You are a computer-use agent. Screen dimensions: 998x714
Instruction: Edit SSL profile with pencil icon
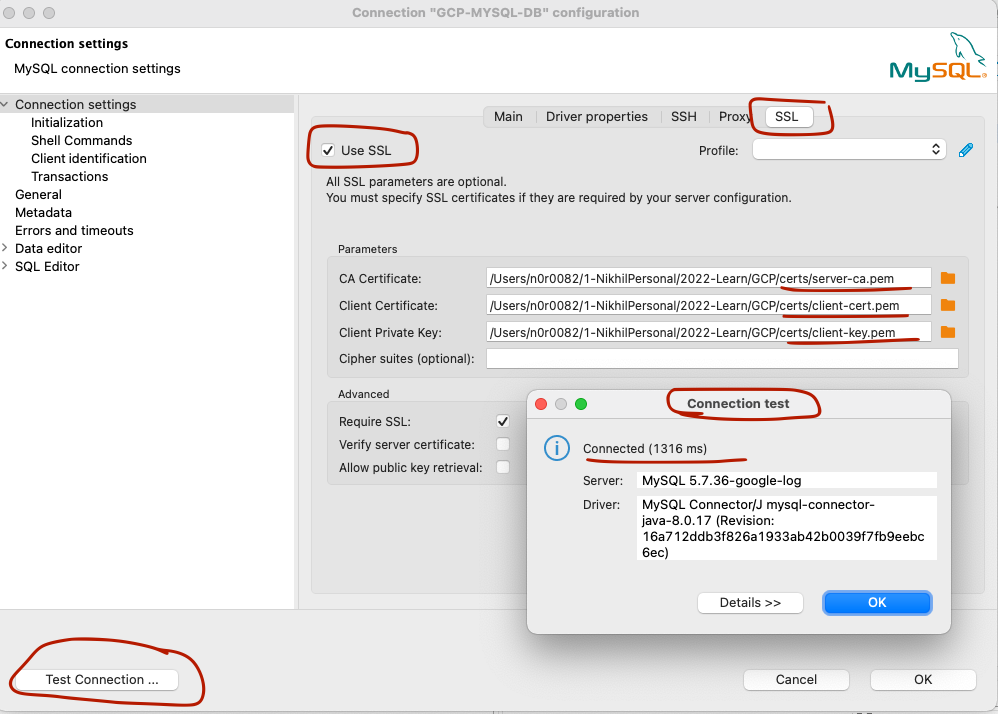[x=966, y=150]
